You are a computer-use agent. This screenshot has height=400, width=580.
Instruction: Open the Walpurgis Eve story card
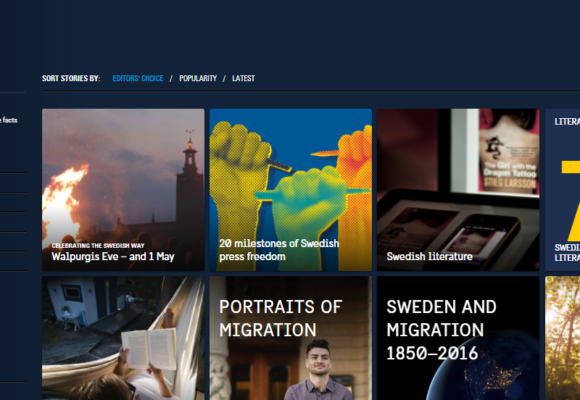tap(123, 190)
